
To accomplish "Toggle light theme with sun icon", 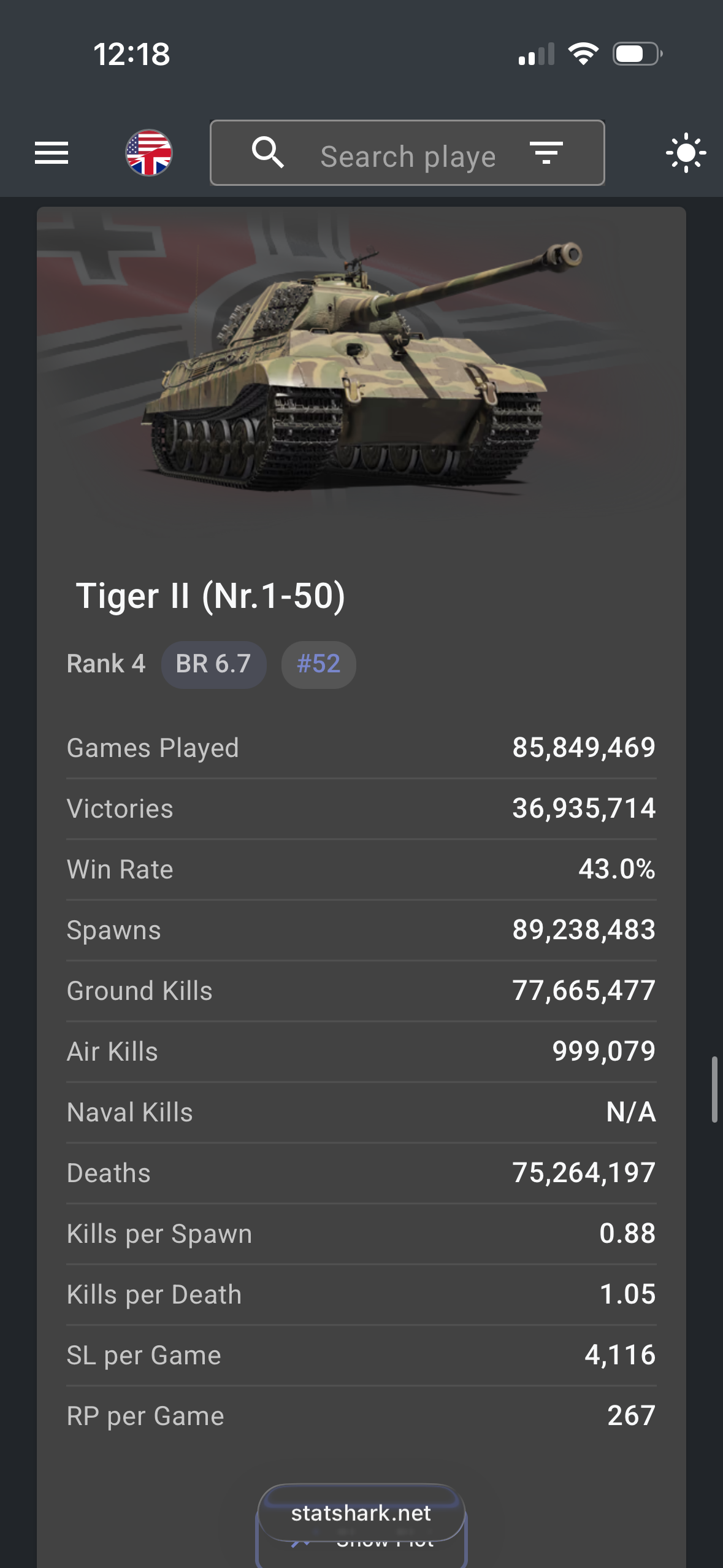I will tap(686, 153).
